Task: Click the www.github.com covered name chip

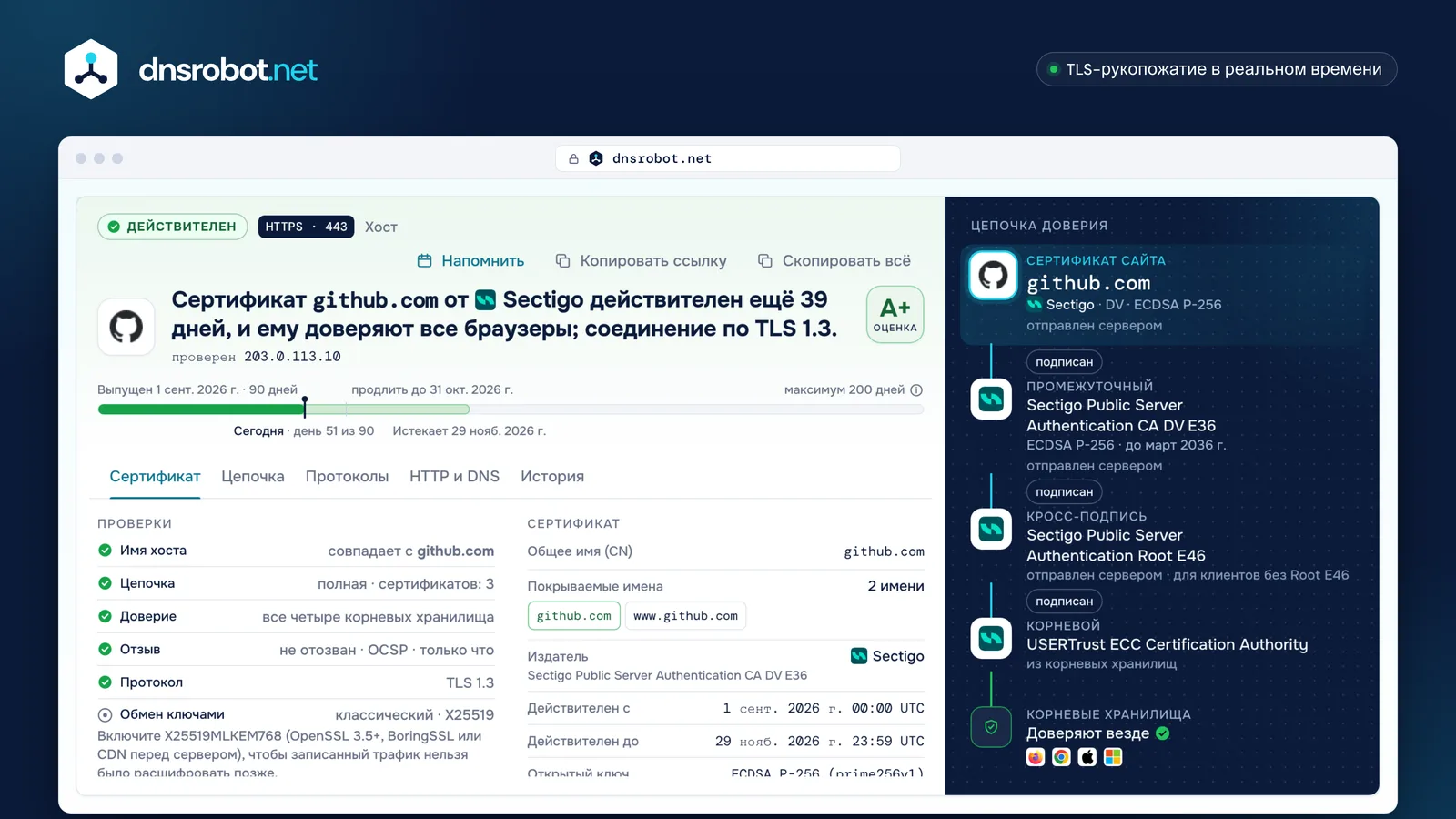Action: (x=686, y=616)
